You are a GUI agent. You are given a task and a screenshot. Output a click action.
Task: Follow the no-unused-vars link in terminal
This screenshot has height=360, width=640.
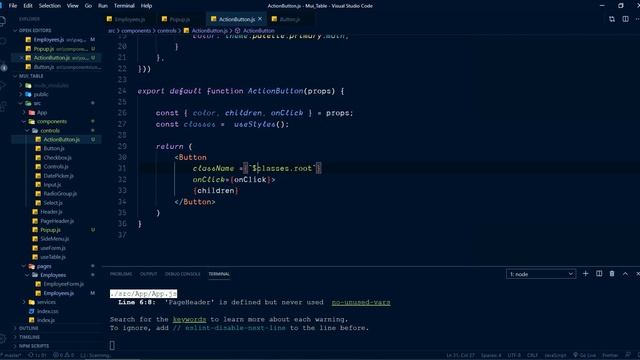pos(361,302)
